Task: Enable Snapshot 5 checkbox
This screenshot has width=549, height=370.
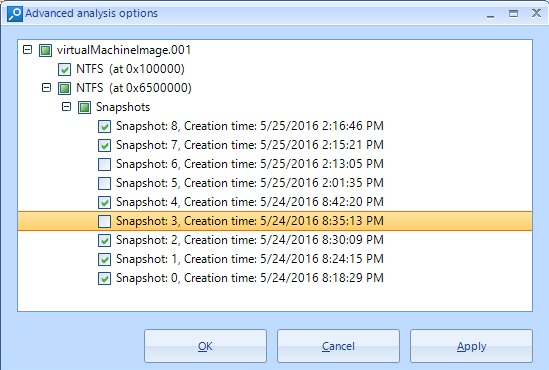Action: point(104,183)
